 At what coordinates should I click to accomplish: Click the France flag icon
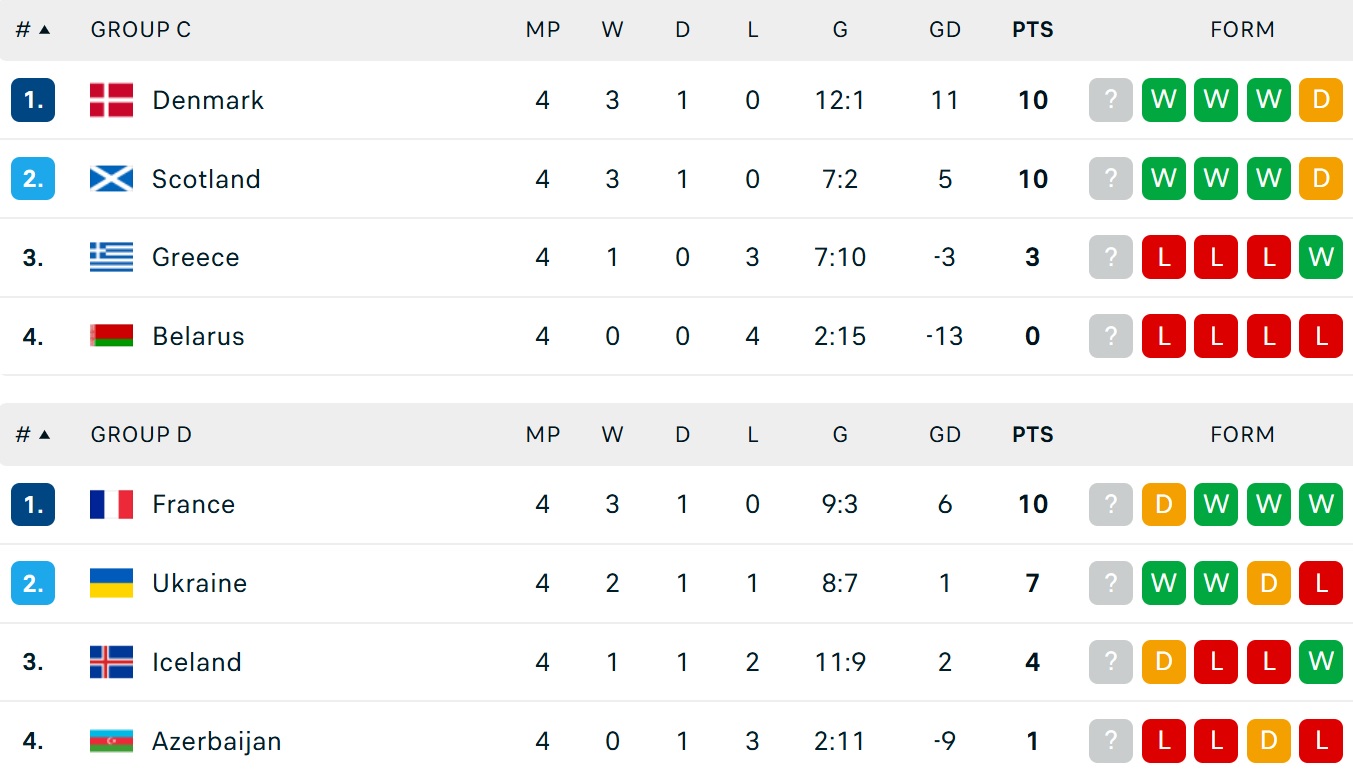[x=111, y=504]
